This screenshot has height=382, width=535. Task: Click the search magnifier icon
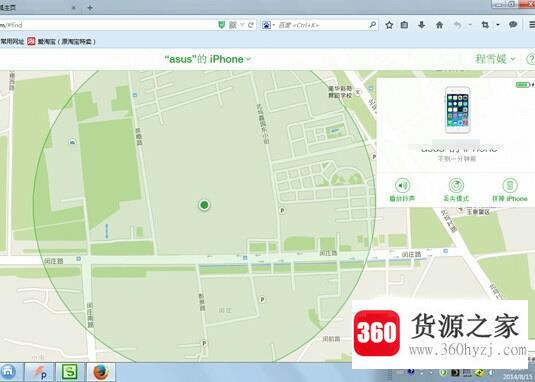(373, 25)
